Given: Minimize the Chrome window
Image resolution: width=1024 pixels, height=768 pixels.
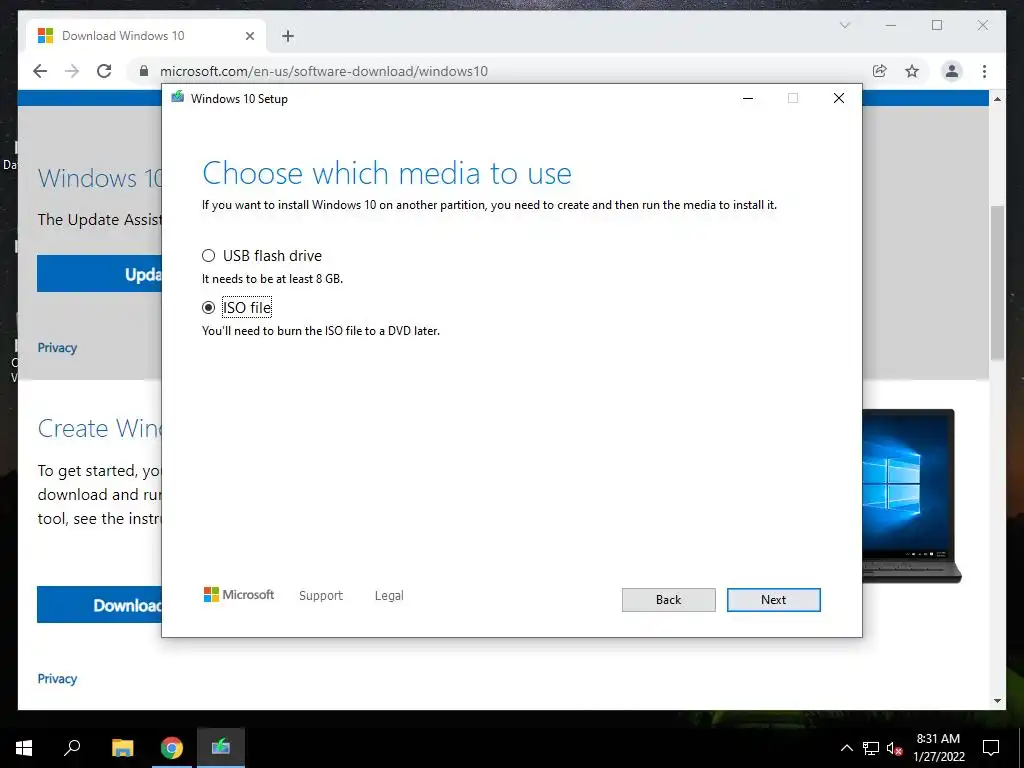Looking at the screenshot, I should pos(891,25).
